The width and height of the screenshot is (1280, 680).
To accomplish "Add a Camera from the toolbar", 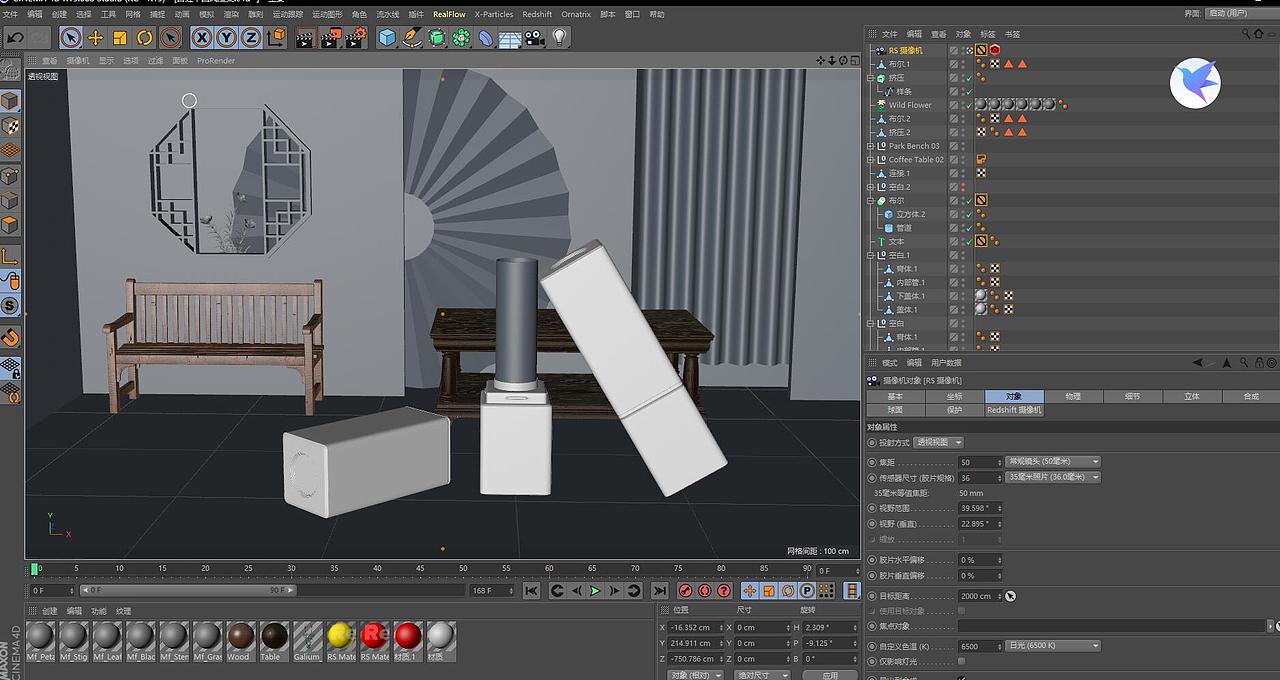I will point(534,38).
